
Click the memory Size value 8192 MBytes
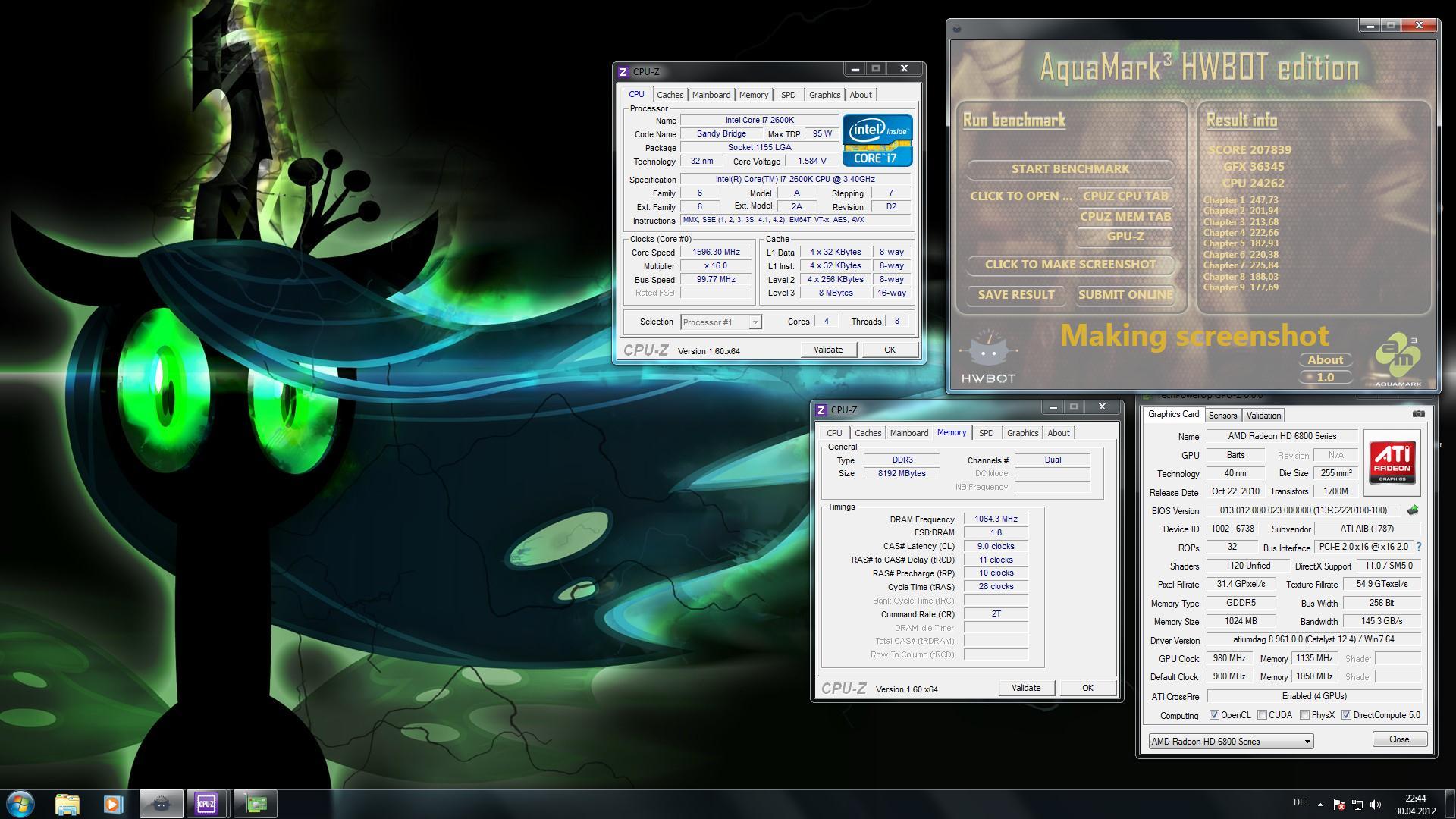902,473
